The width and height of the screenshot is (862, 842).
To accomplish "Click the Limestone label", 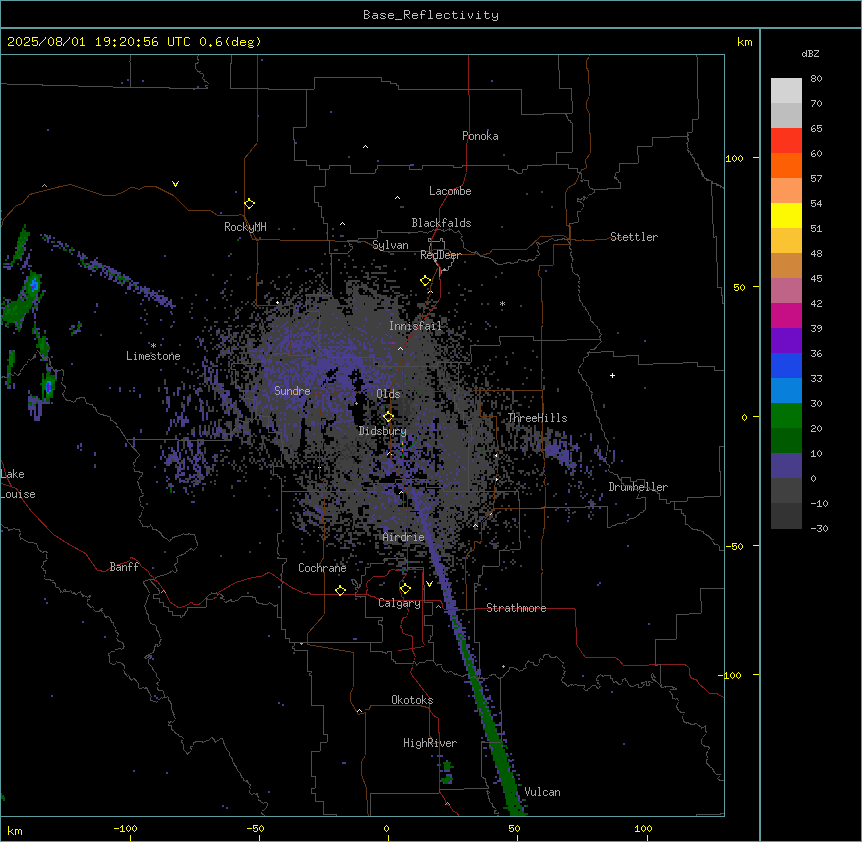I will pyautogui.click(x=153, y=356).
